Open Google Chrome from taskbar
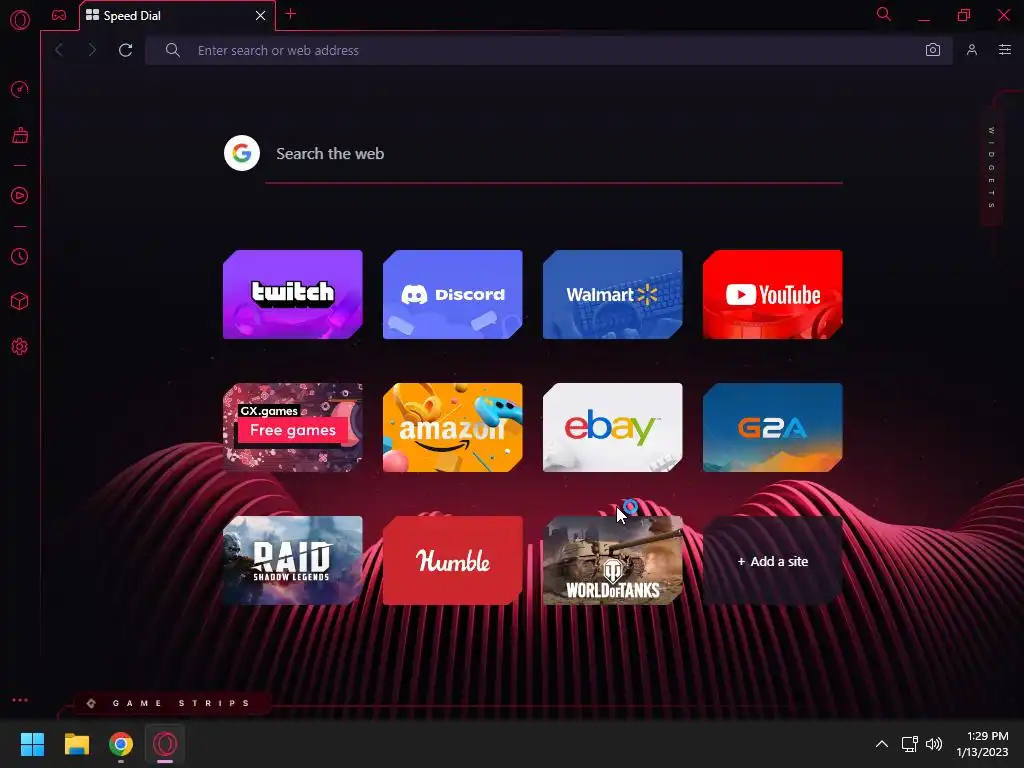 [x=121, y=744]
